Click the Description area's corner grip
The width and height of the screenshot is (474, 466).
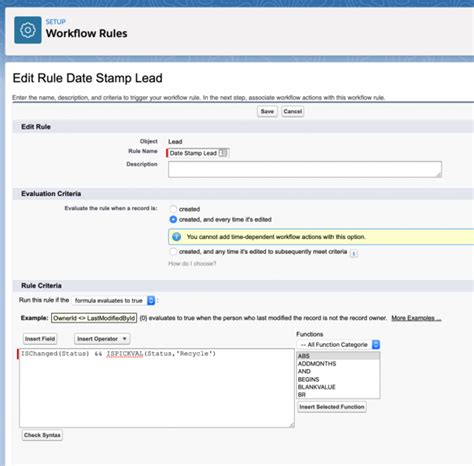(439, 175)
